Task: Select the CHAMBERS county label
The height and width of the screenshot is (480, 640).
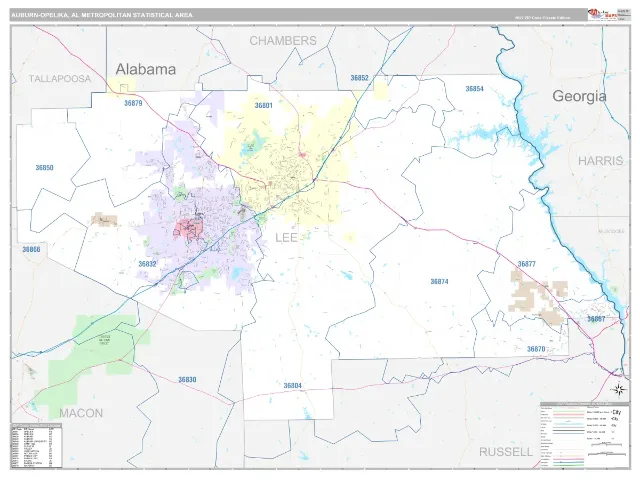Action: pyautogui.click(x=283, y=41)
